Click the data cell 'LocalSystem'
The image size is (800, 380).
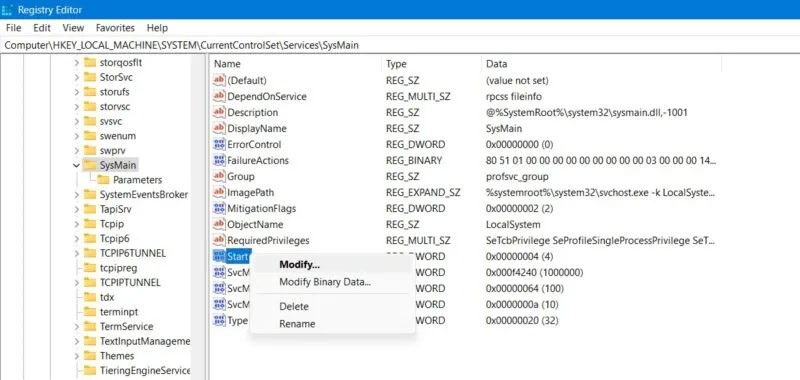point(513,224)
